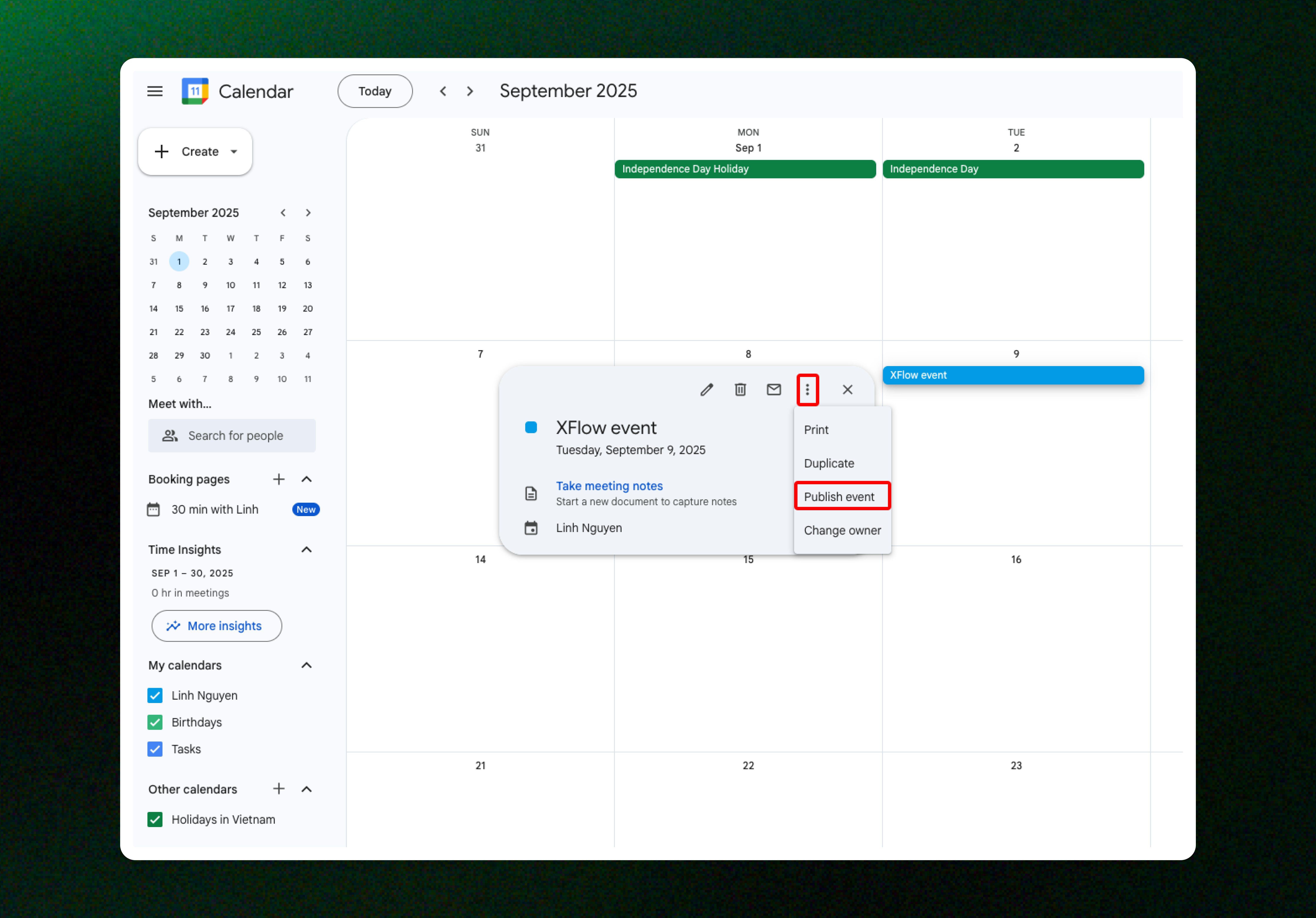Viewport: 1316px width, 918px height.
Task: Go to next month in header
Action: pos(470,91)
